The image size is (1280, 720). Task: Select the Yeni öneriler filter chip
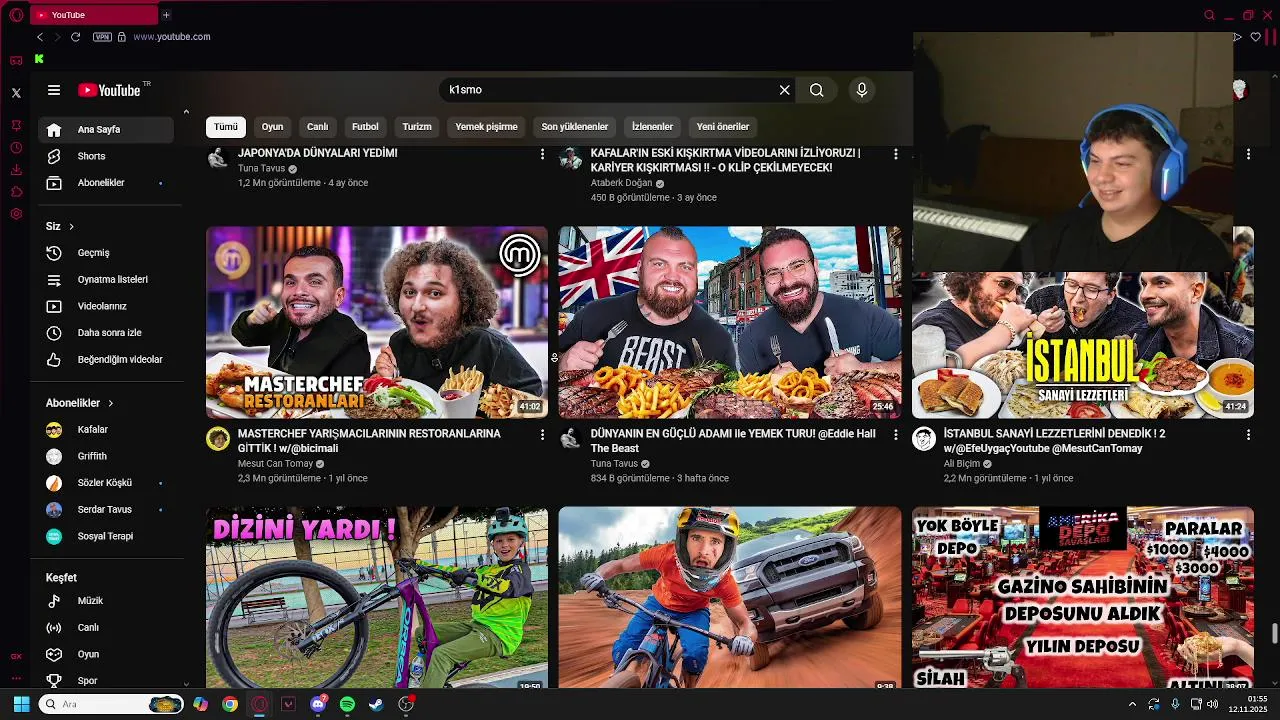723,127
